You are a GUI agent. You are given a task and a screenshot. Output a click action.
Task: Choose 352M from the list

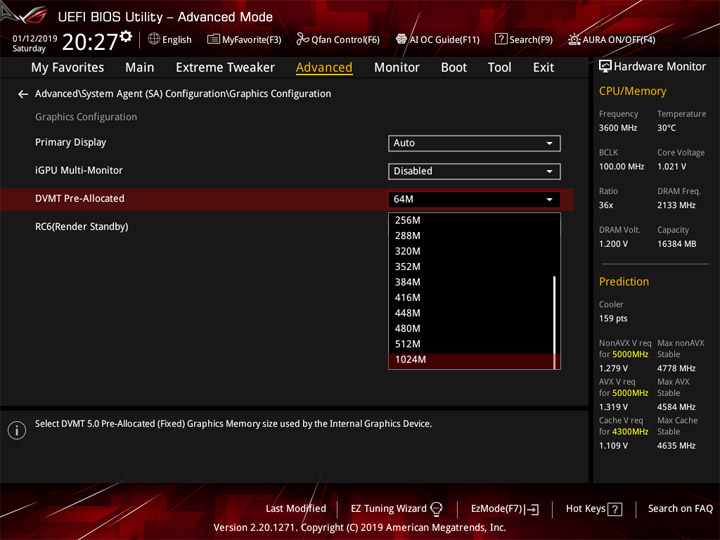(470, 267)
